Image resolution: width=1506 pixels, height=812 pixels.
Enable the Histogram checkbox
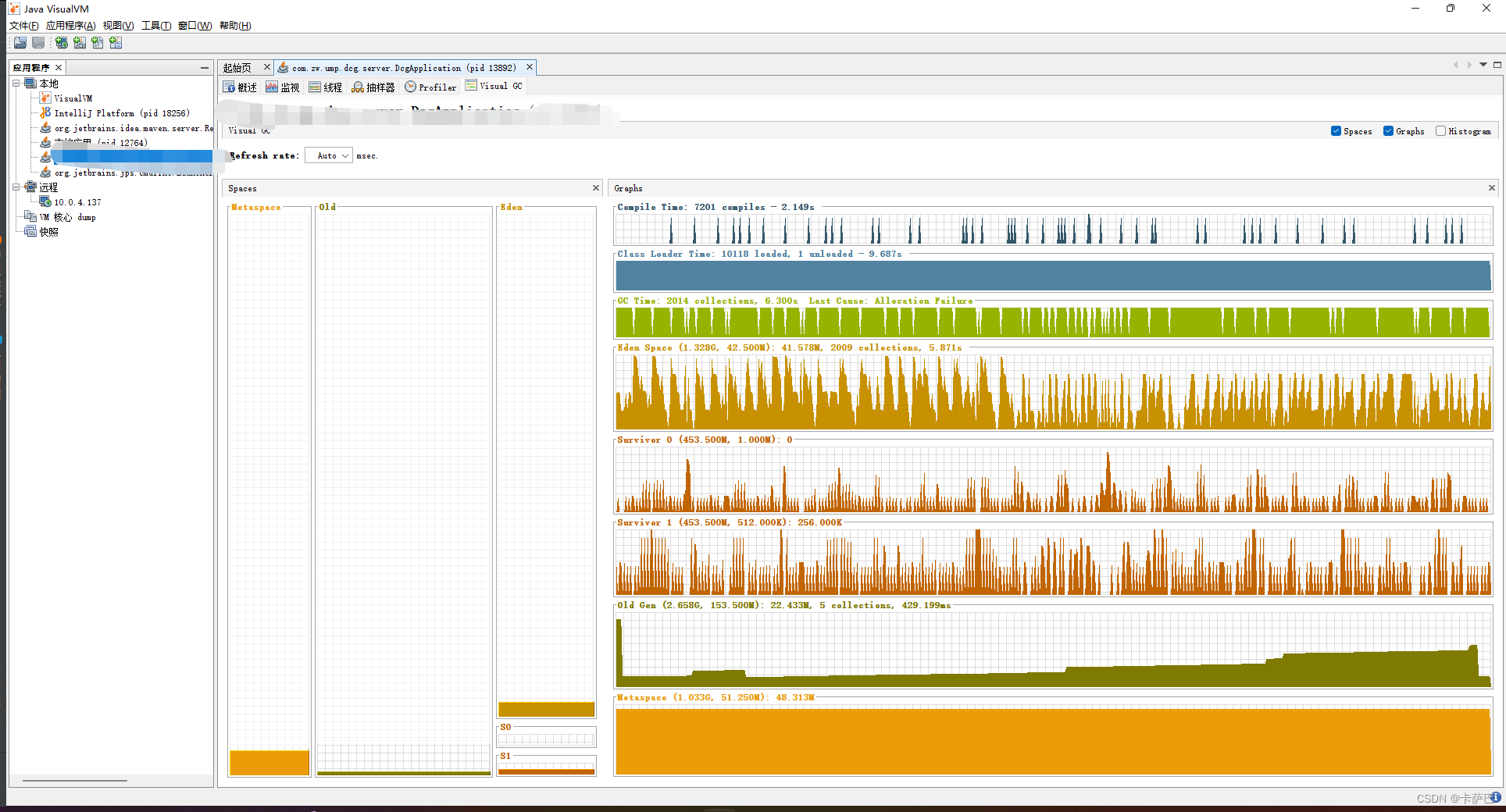pos(1440,131)
